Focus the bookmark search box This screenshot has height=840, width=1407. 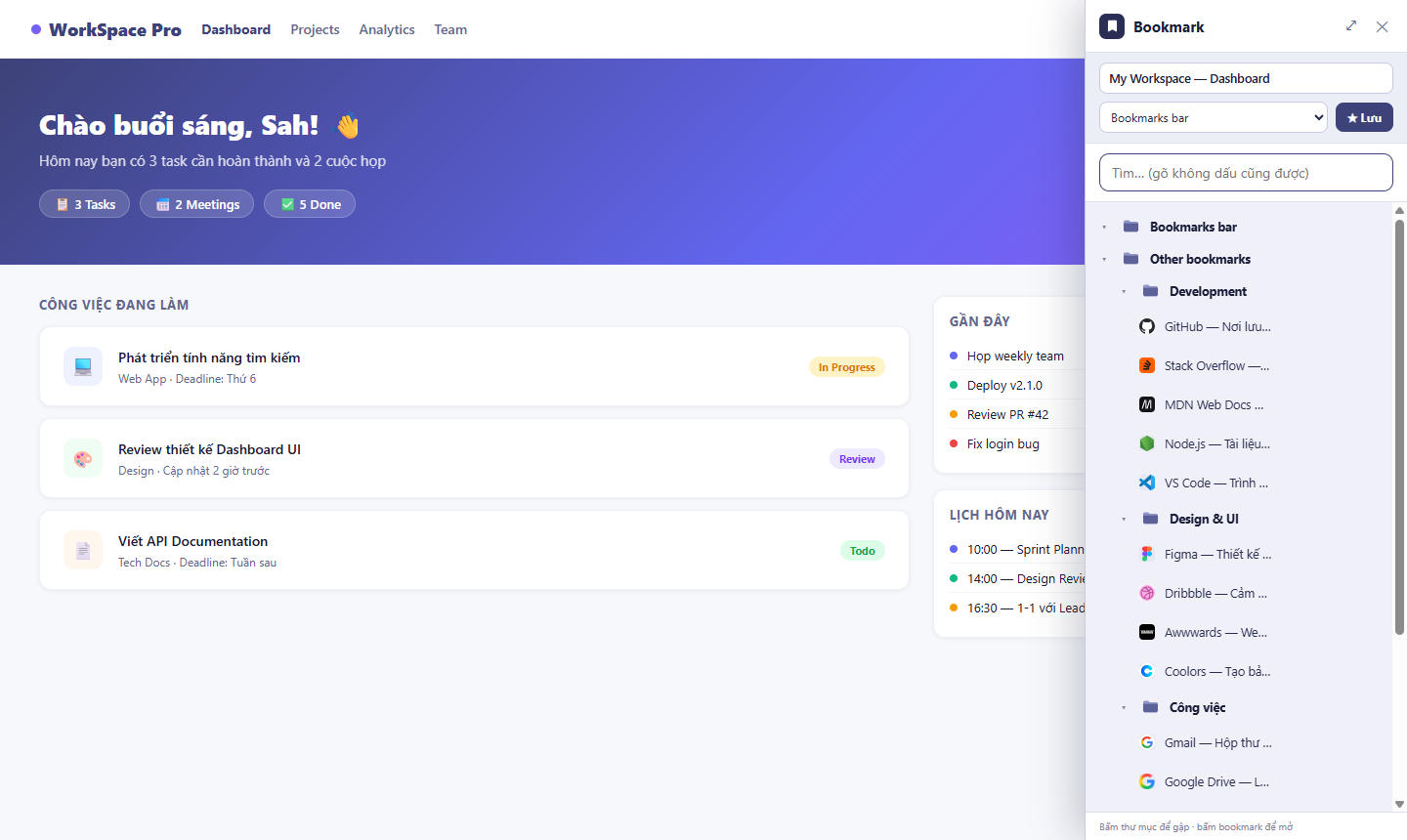[x=1246, y=173]
